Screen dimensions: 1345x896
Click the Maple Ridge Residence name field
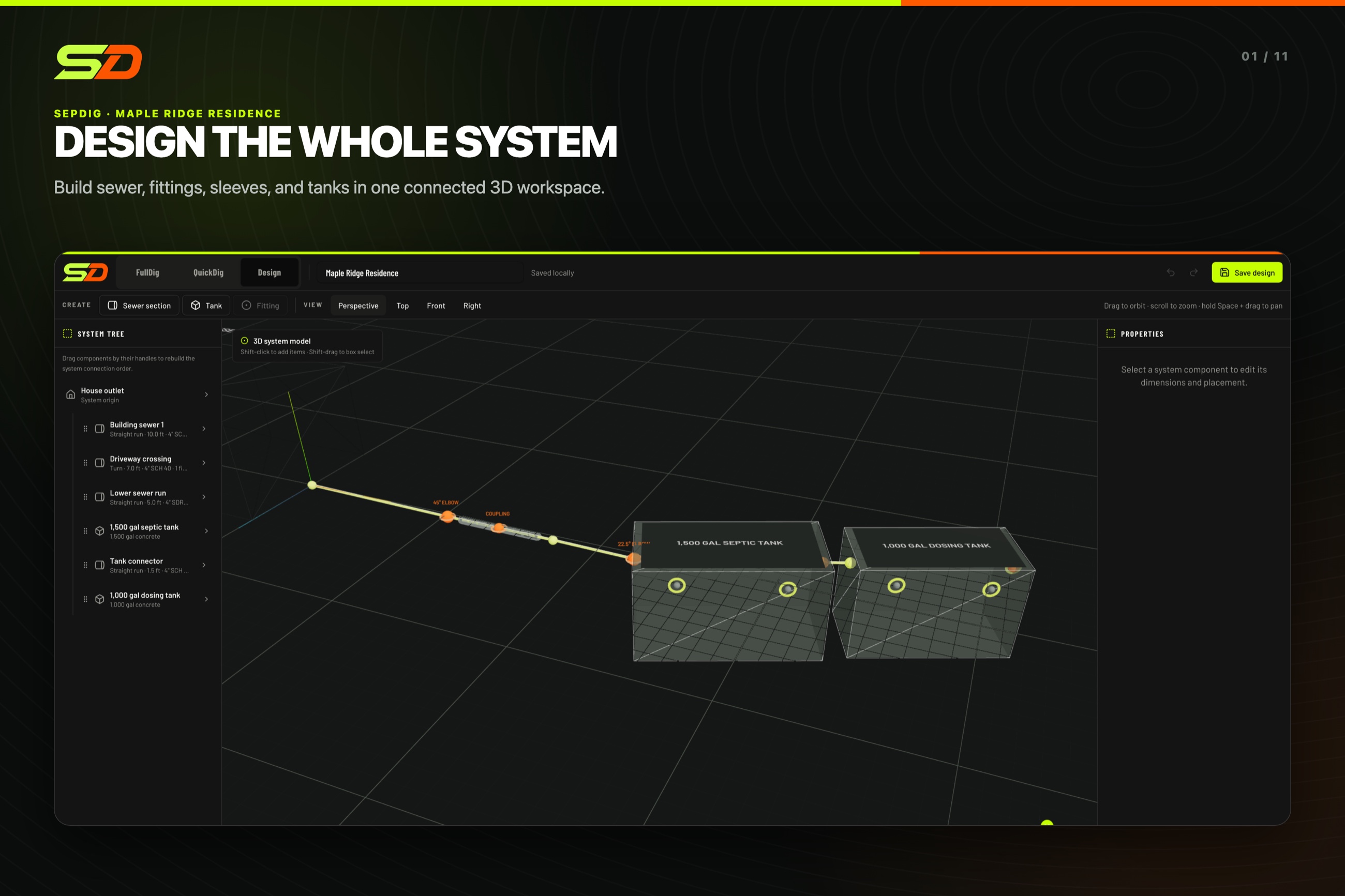(x=420, y=273)
